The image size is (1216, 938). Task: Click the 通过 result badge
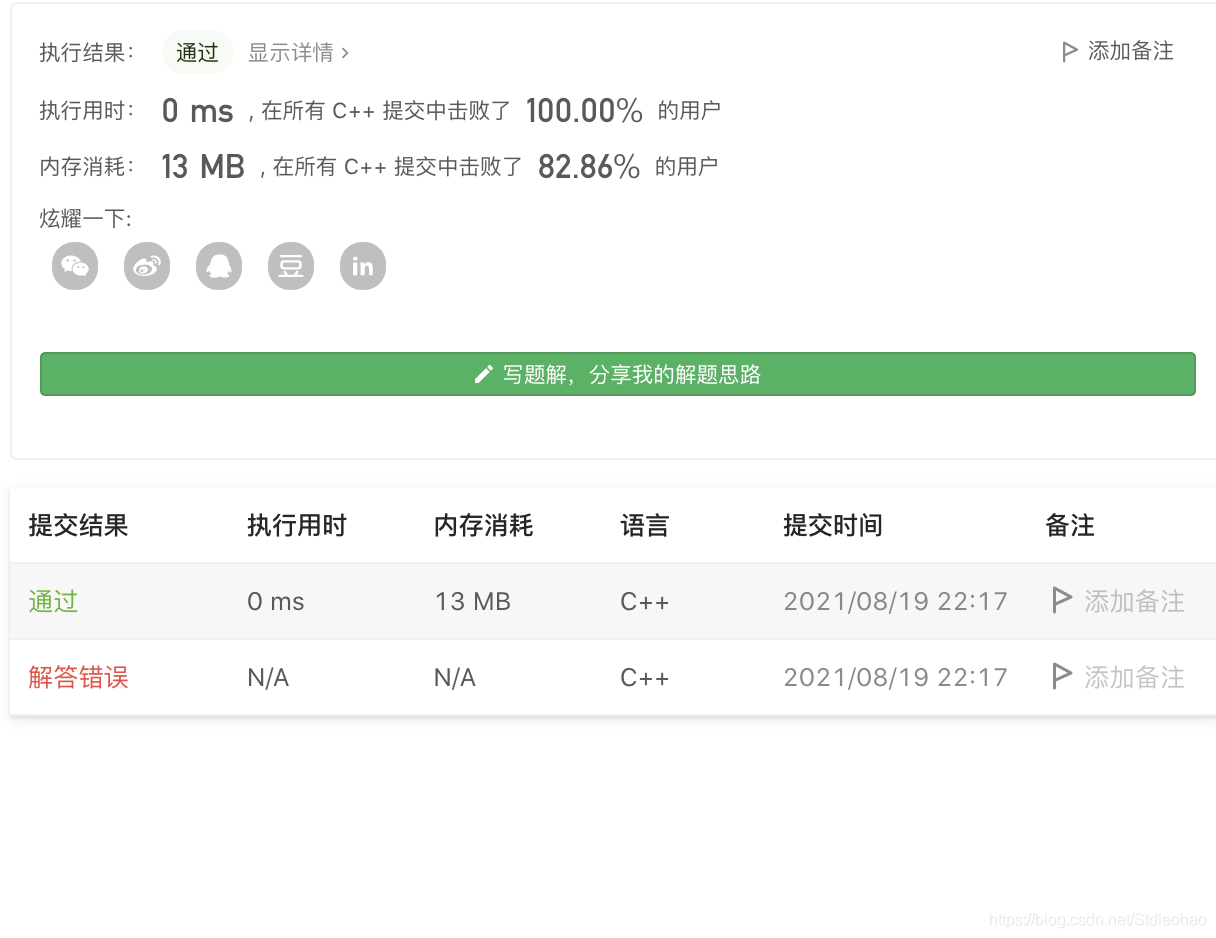tap(197, 52)
